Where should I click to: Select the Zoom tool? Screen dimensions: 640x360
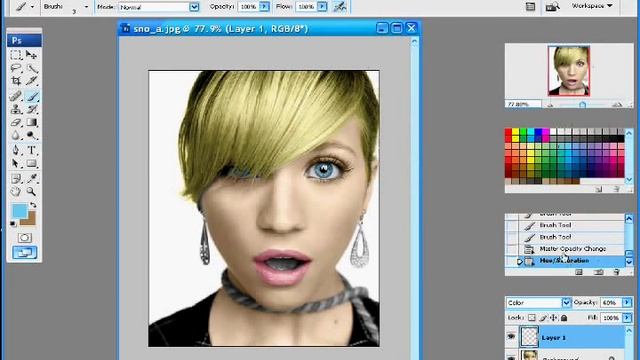[31, 191]
